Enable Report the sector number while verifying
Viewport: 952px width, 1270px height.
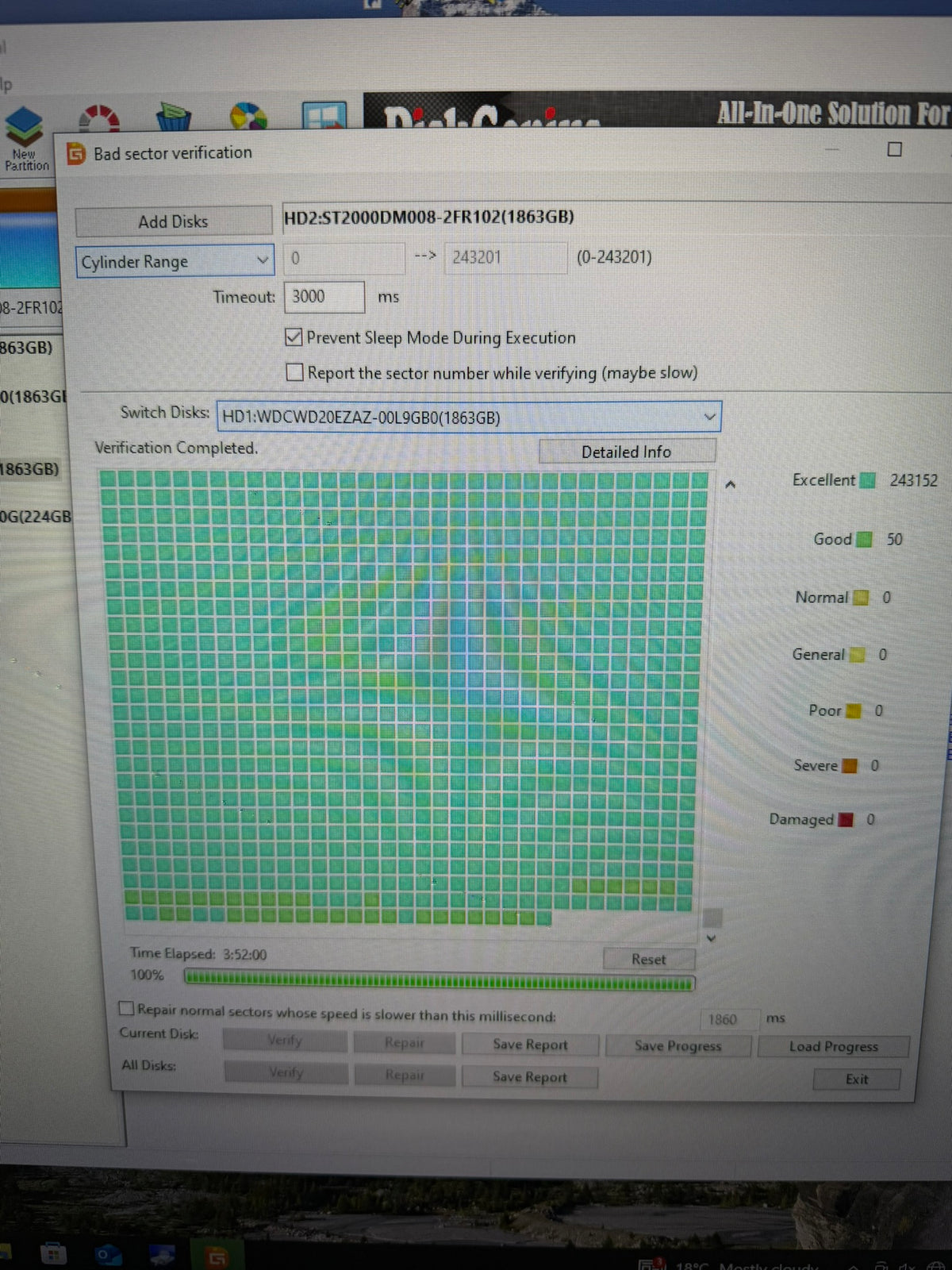(x=294, y=372)
